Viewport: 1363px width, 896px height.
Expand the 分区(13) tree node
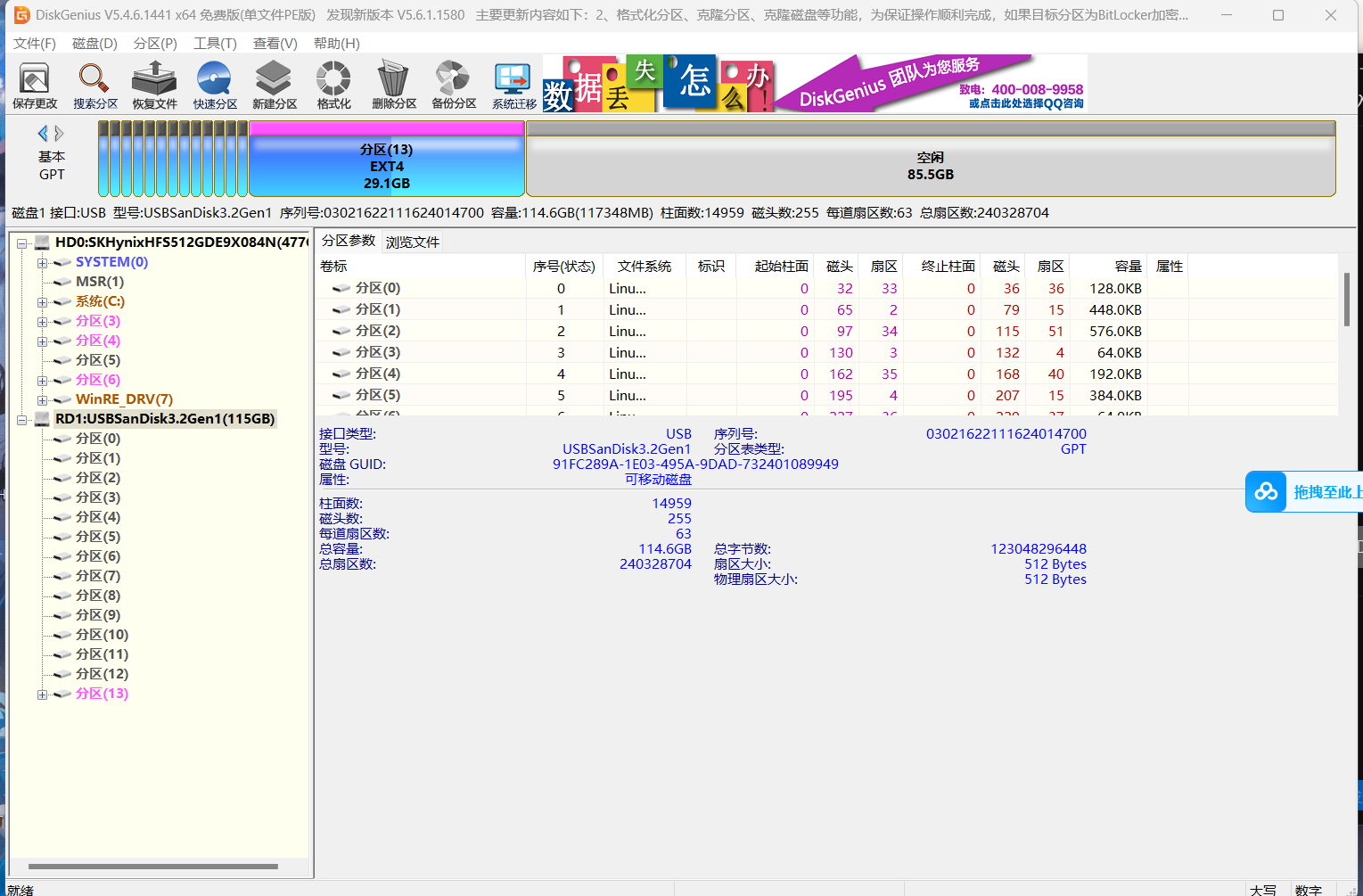pos(42,694)
